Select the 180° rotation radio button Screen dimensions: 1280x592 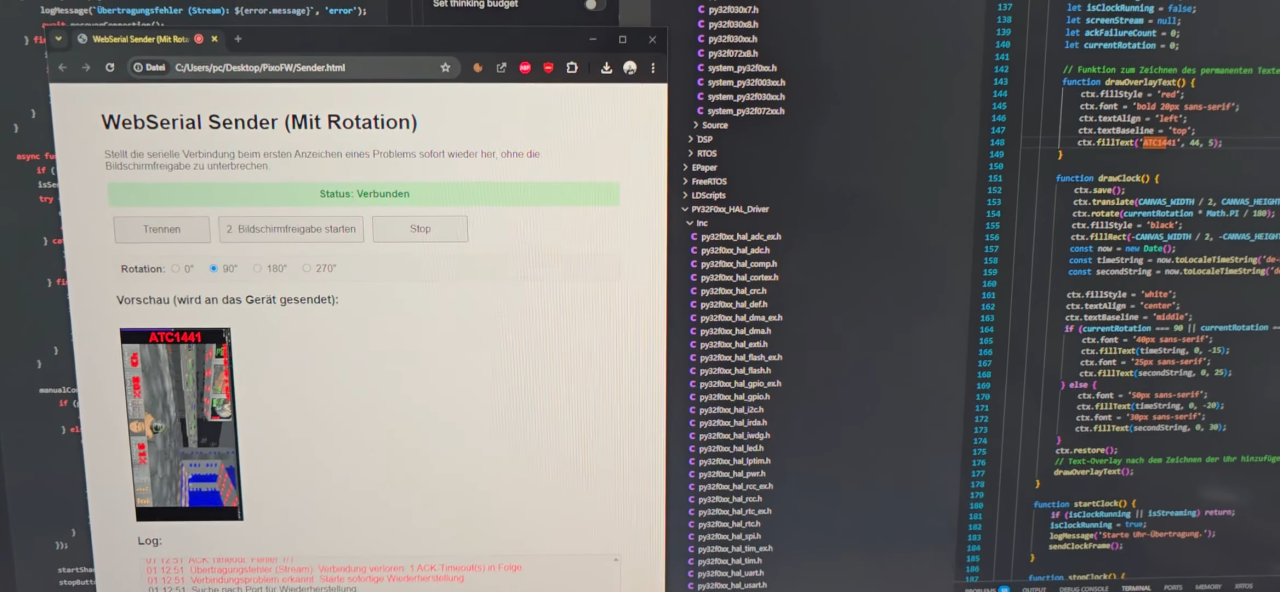point(257,269)
